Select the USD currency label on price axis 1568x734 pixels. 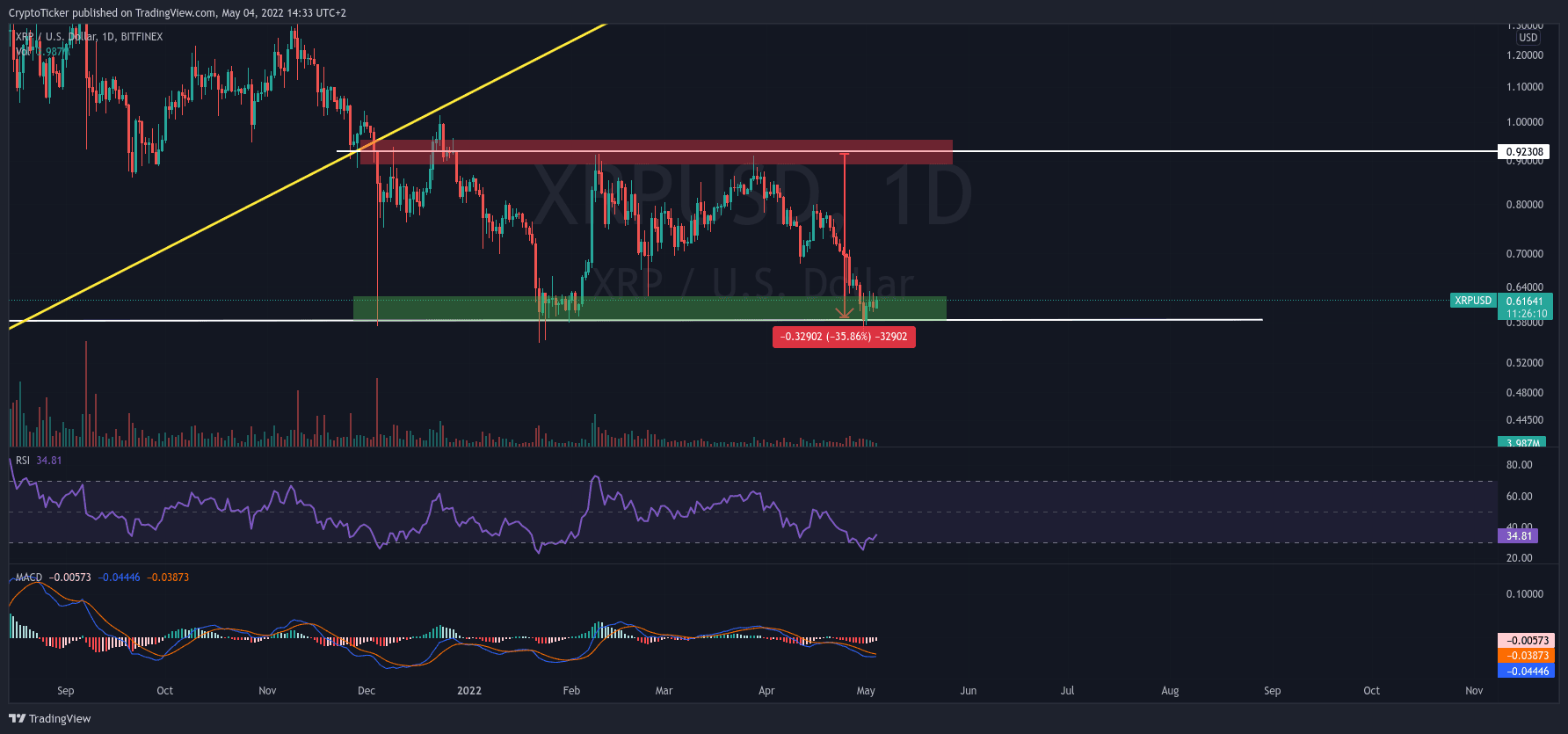1528,38
